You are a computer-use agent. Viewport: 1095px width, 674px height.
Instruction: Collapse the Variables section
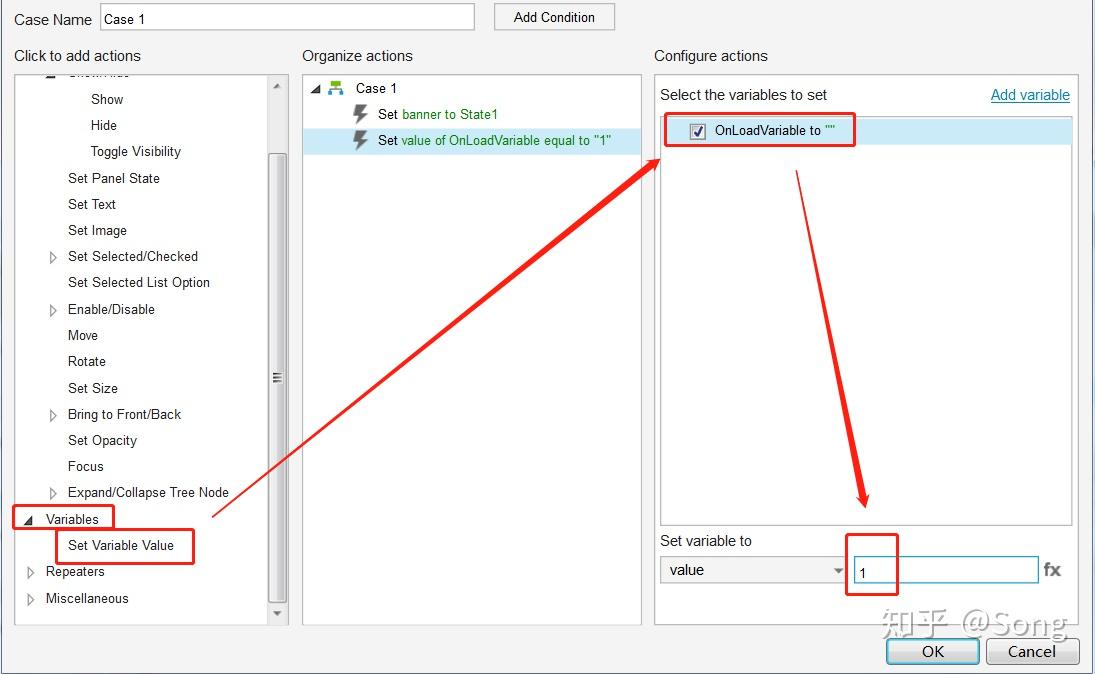[x=29, y=520]
